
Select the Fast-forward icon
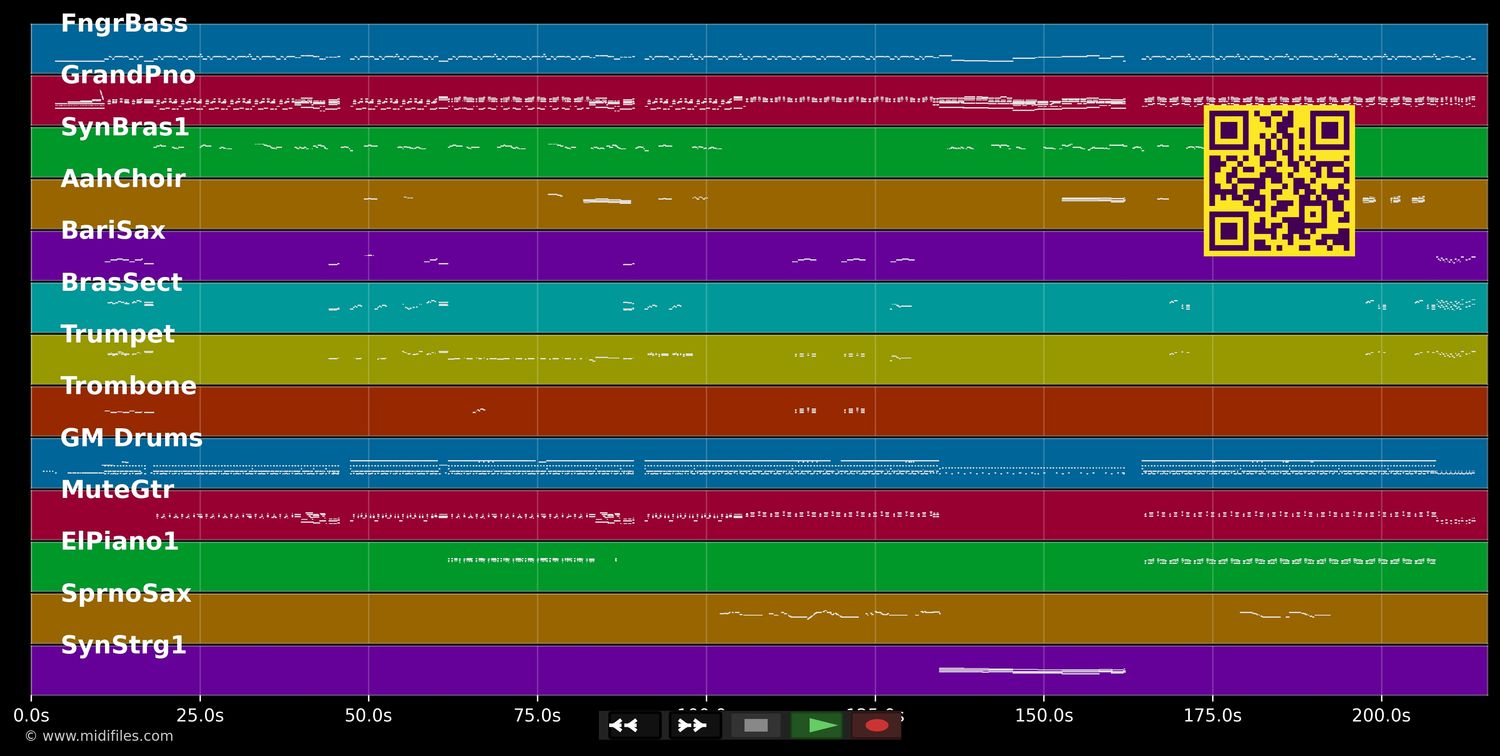[x=693, y=725]
